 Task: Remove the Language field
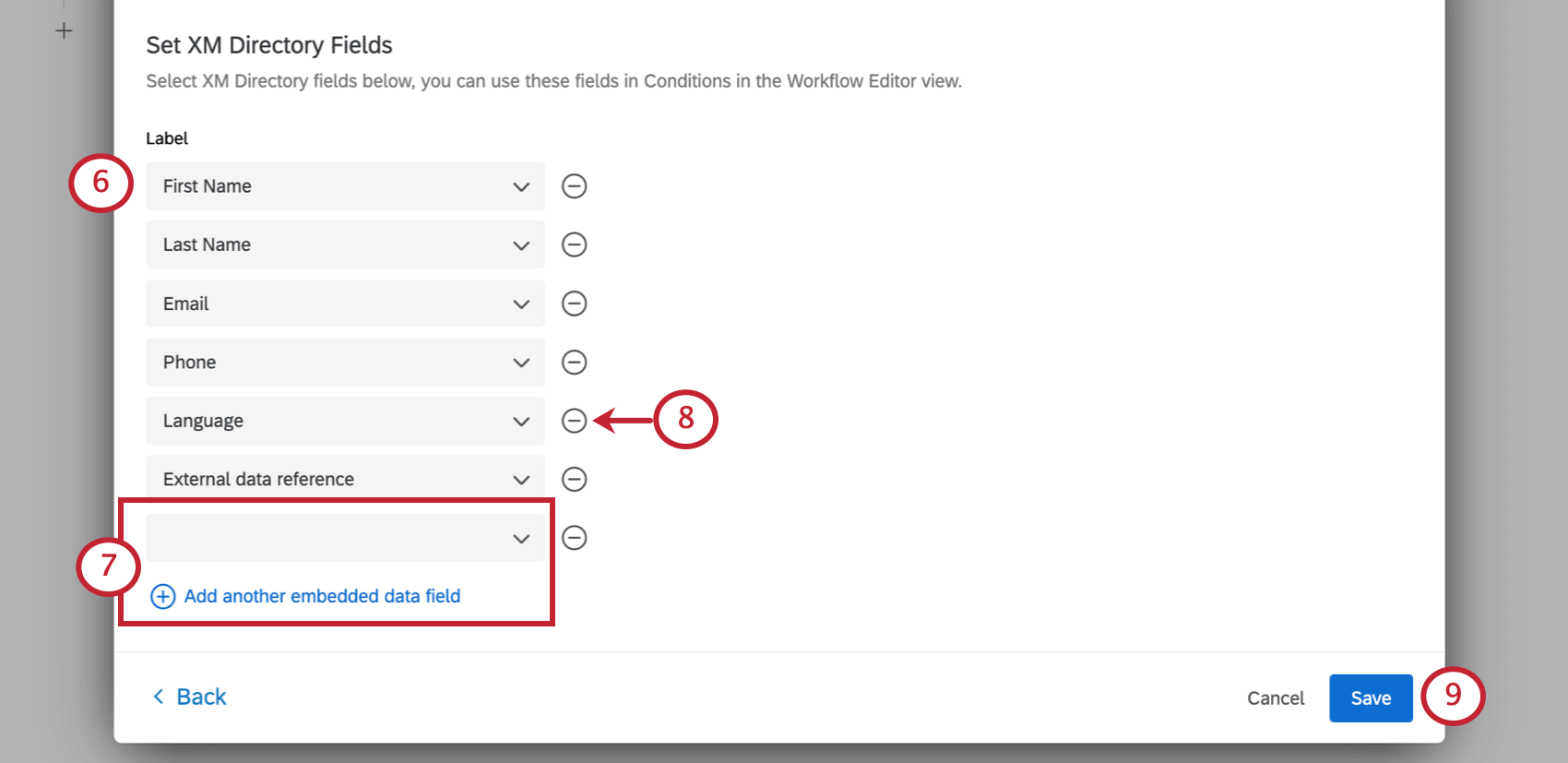click(574, 421)
